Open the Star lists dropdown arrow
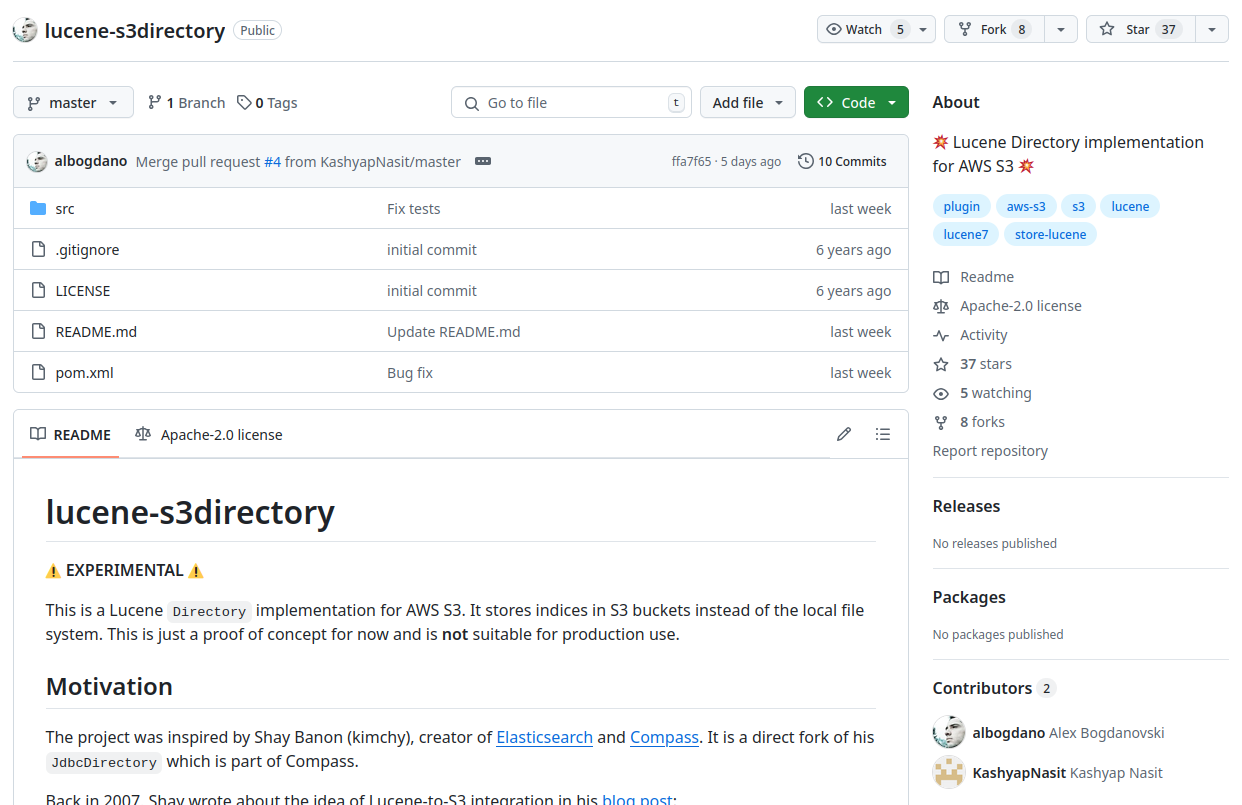Image resolution: width=1242 pixels, height=805 pixels. tap(1212, 29)
